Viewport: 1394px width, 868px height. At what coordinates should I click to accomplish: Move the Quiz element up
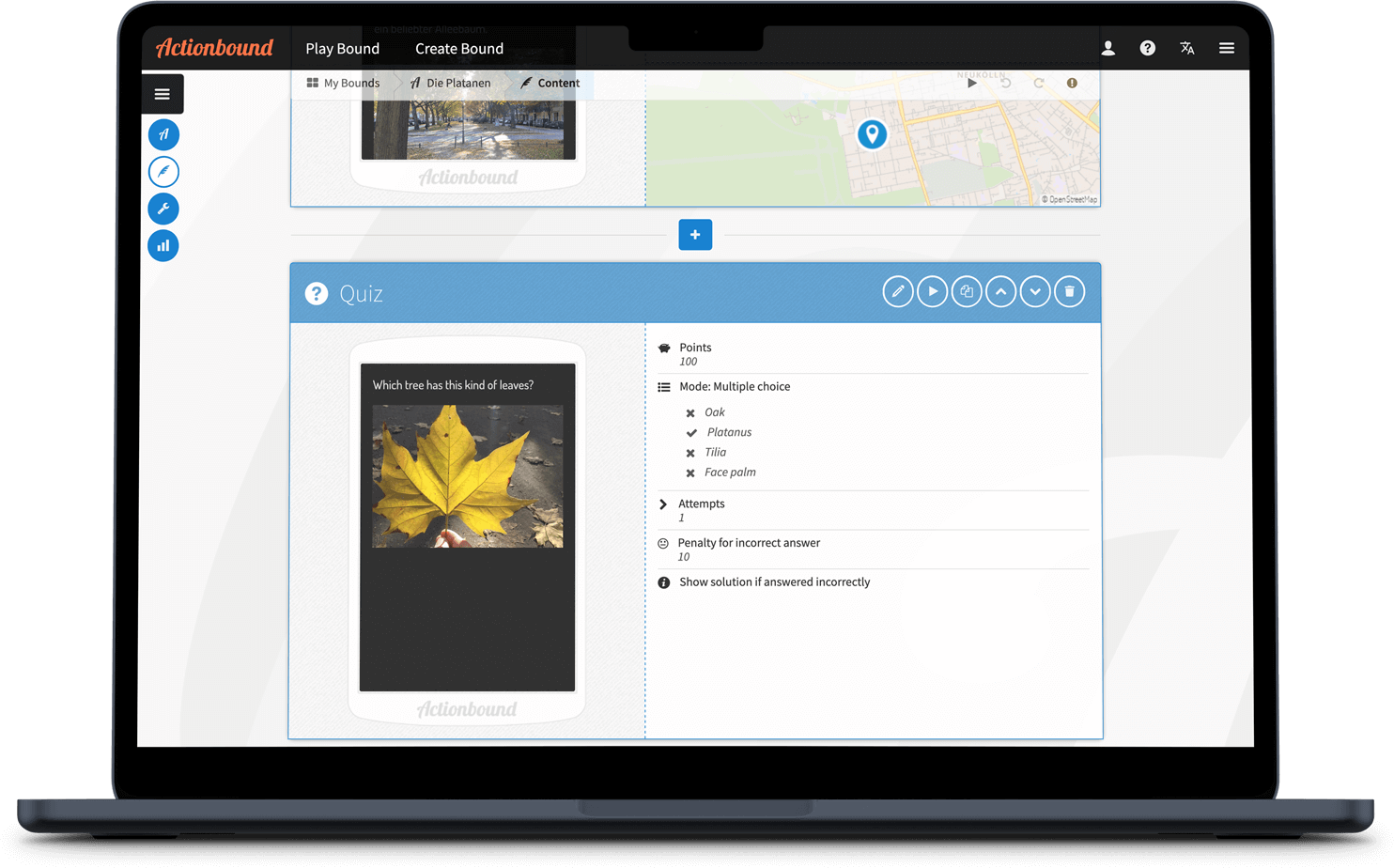pyautogui.click(x=1000, y=292)
